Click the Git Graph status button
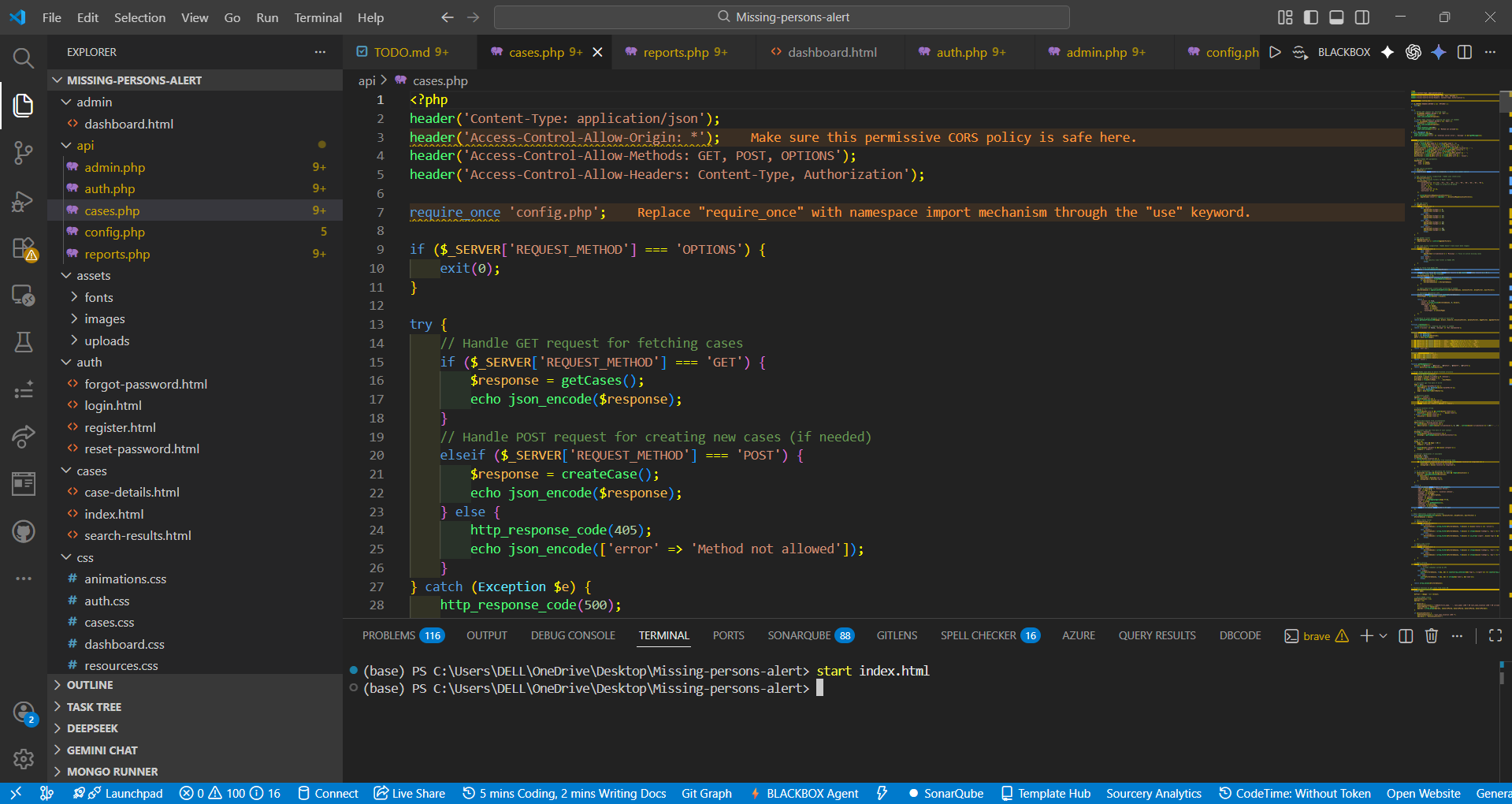Image resolution: width=1512 pixels, height=804 pixels. (x=706, y=793)
